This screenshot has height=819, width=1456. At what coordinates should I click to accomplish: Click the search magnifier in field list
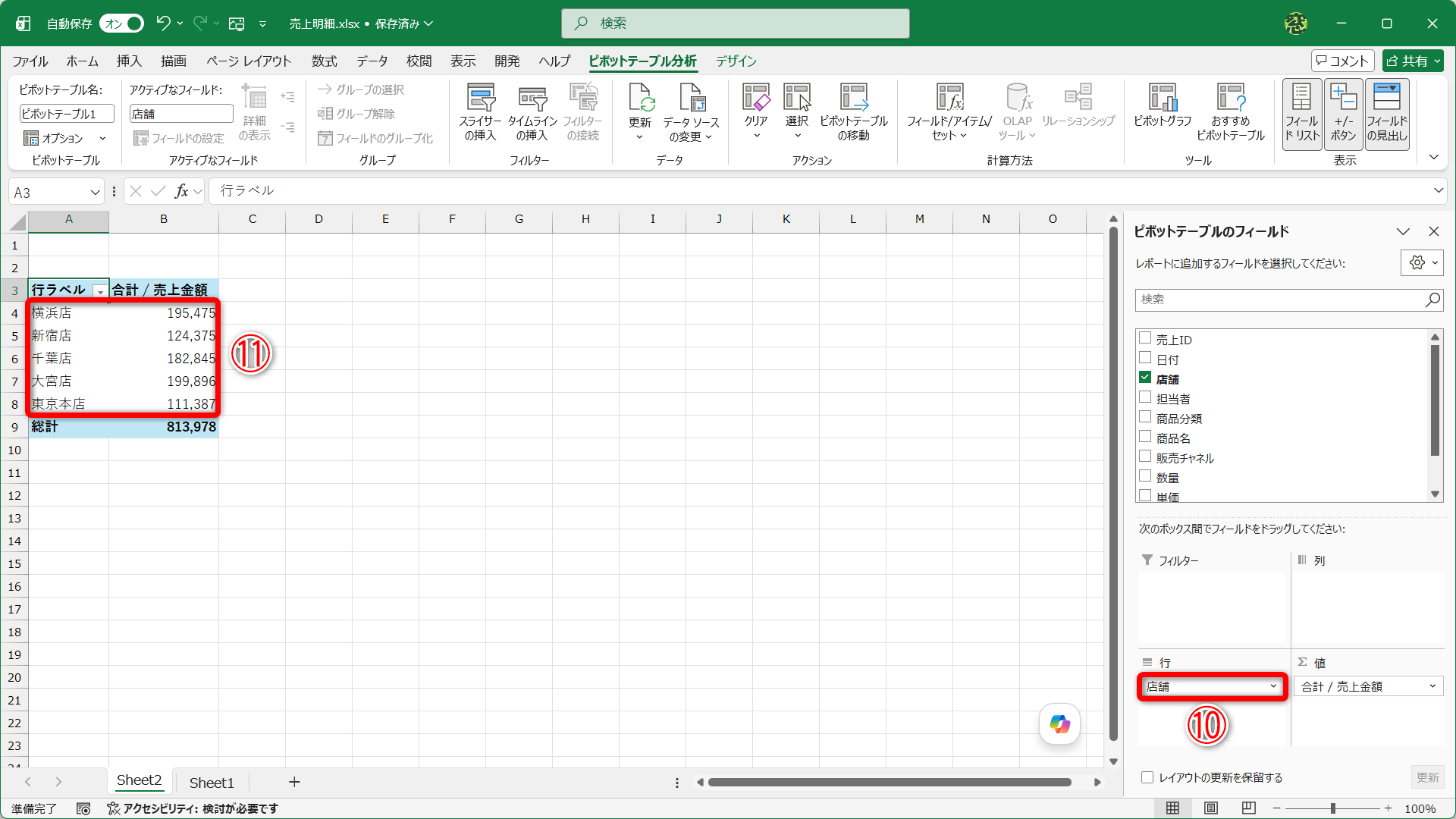[x=1432, y=300]
